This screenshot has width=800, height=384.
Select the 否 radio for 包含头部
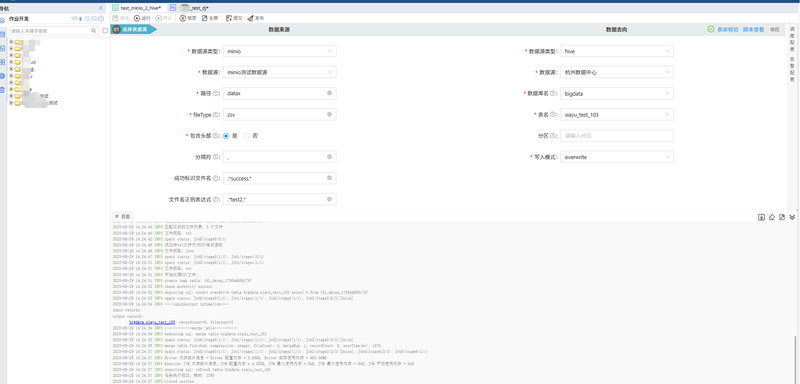click(246, 136)
